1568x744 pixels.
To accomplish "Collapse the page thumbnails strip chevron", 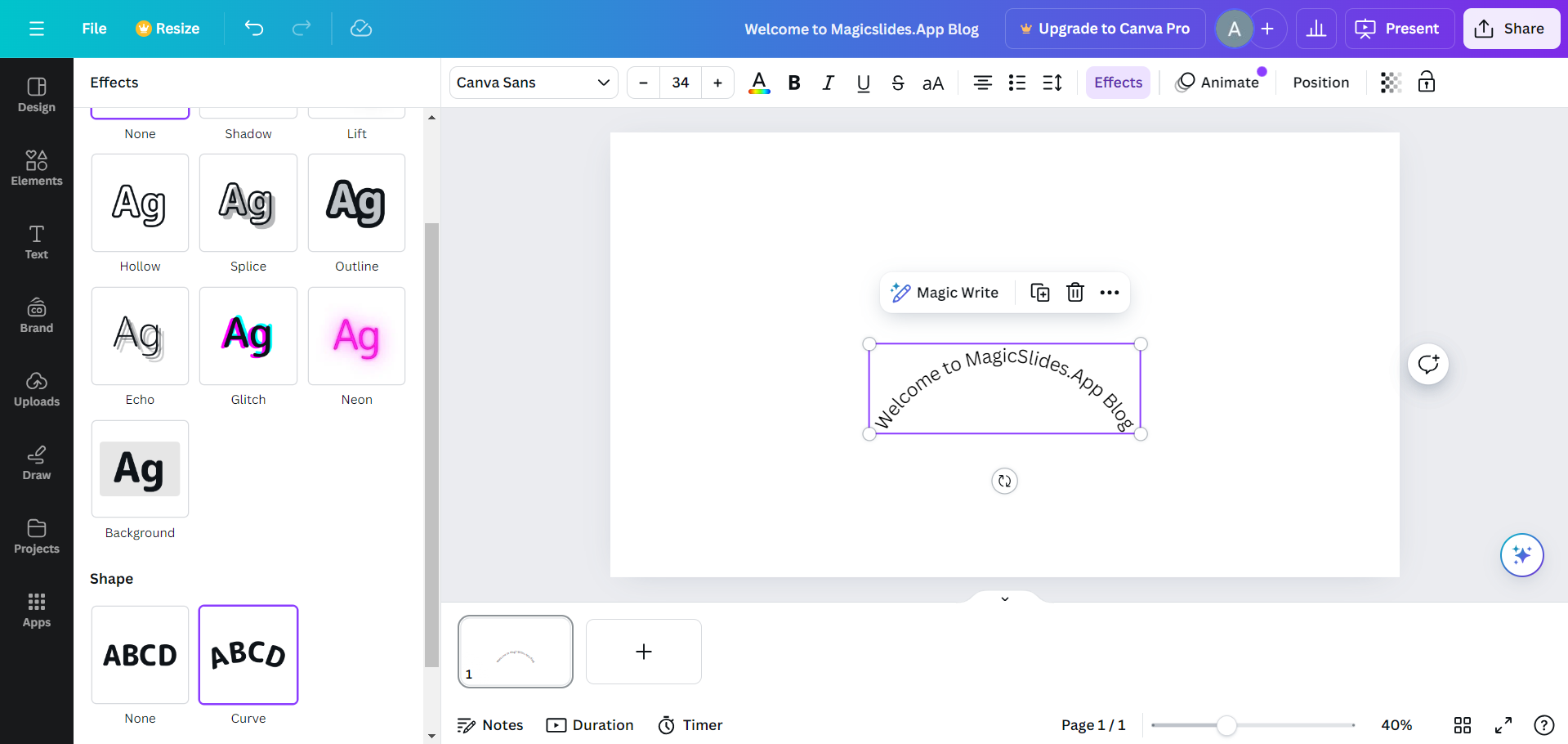I will 1004,599.
